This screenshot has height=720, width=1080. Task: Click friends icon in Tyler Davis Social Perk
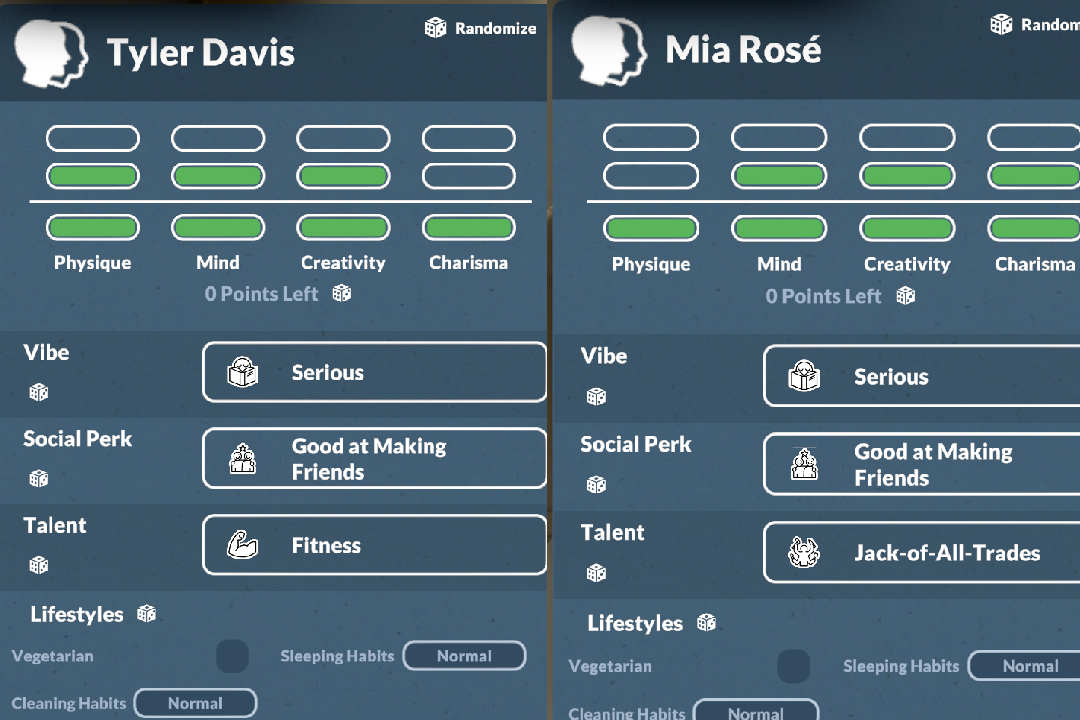click(242, 459)
